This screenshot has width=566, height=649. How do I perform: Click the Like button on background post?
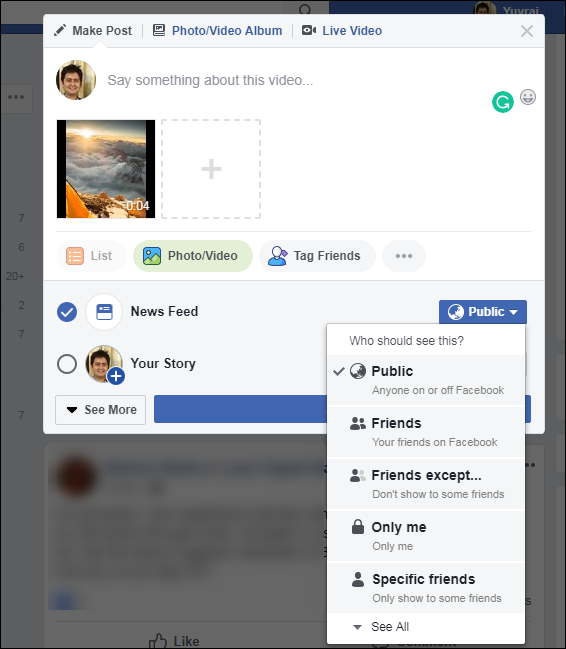(x=175, y=641)
